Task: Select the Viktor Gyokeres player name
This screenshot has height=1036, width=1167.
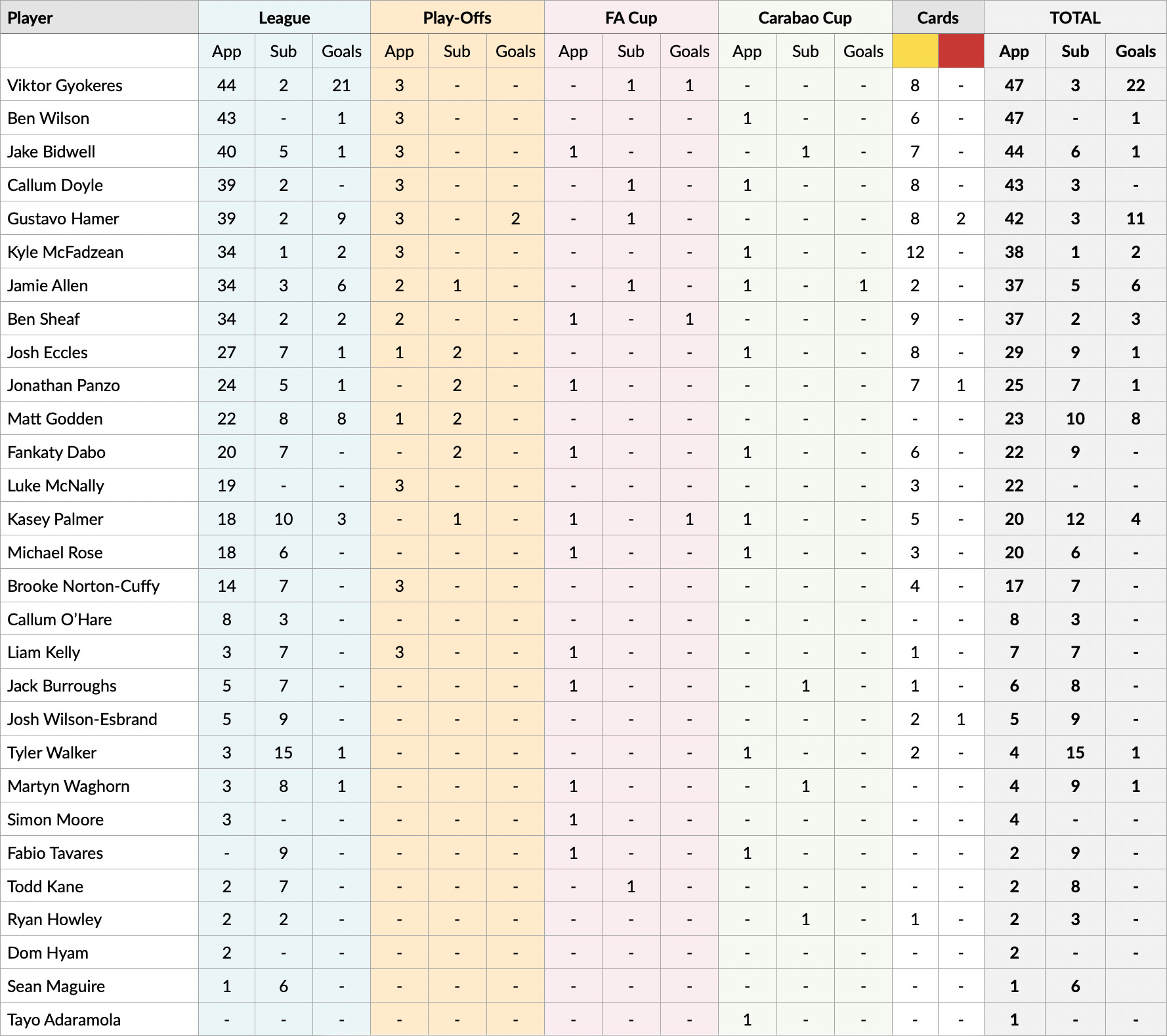Action: coord(65,85)
